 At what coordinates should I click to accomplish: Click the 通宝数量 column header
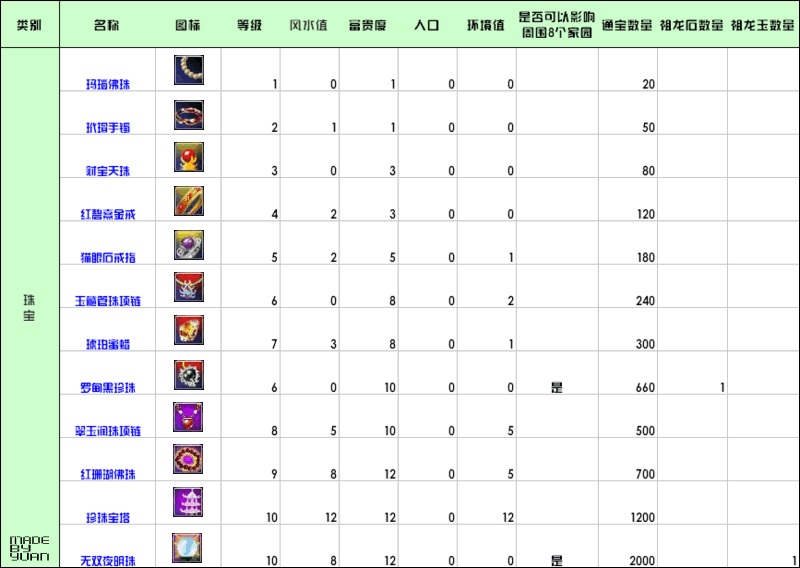pyautogui.click(x=628, y=25)
